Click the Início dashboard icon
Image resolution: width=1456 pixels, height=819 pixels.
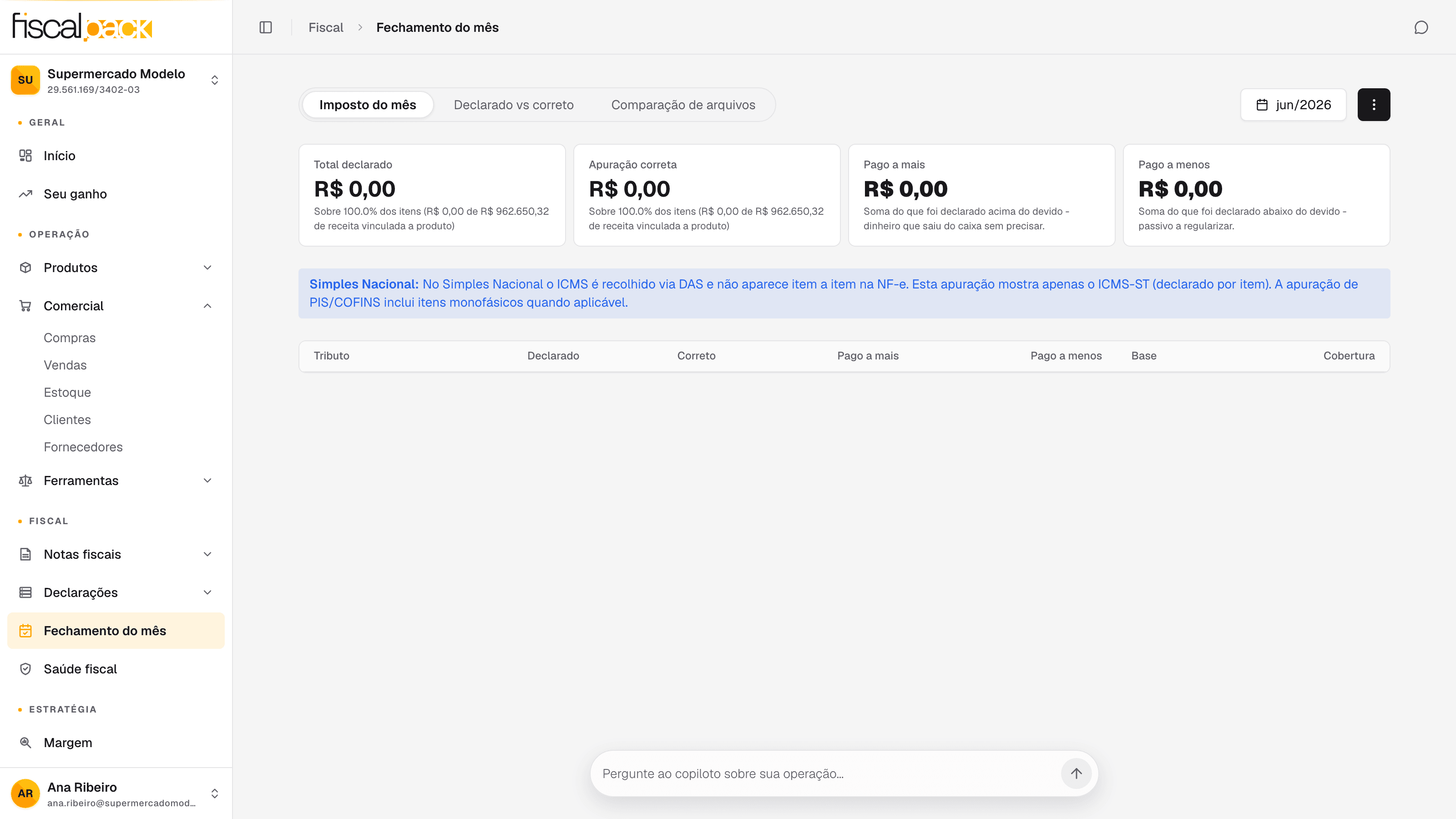coord(25,156)
